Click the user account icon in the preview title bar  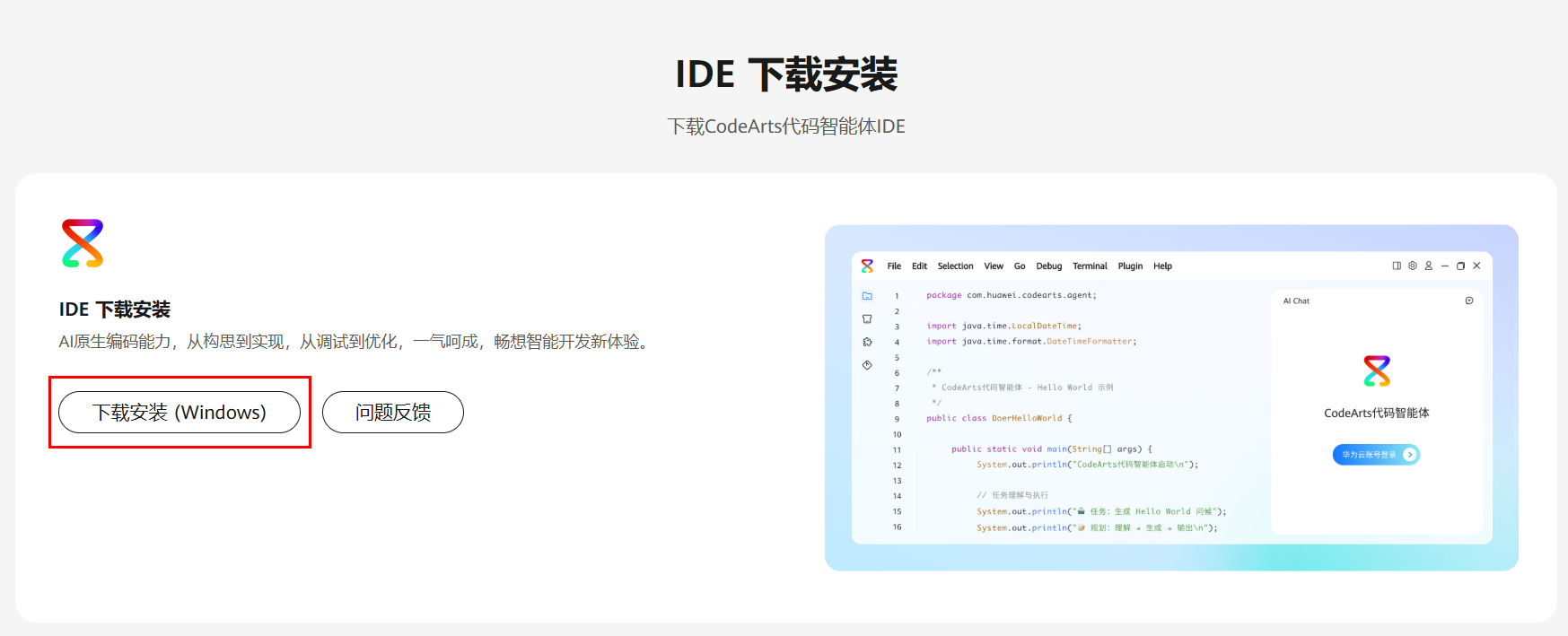(1429, 266)
